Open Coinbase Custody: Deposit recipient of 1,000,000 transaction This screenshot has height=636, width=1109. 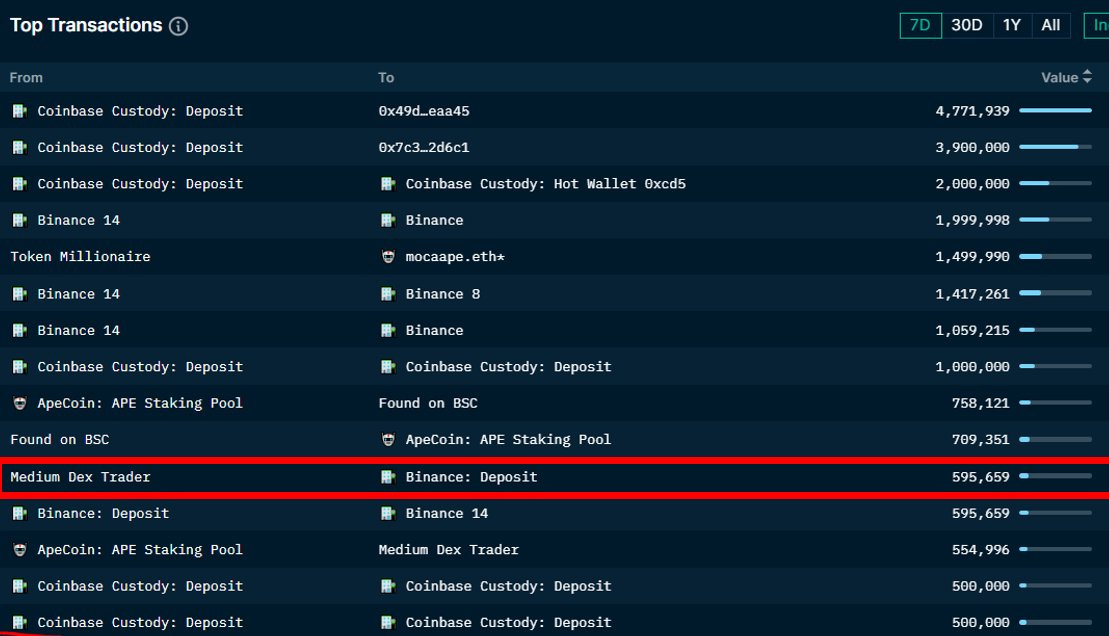(508, 366)
